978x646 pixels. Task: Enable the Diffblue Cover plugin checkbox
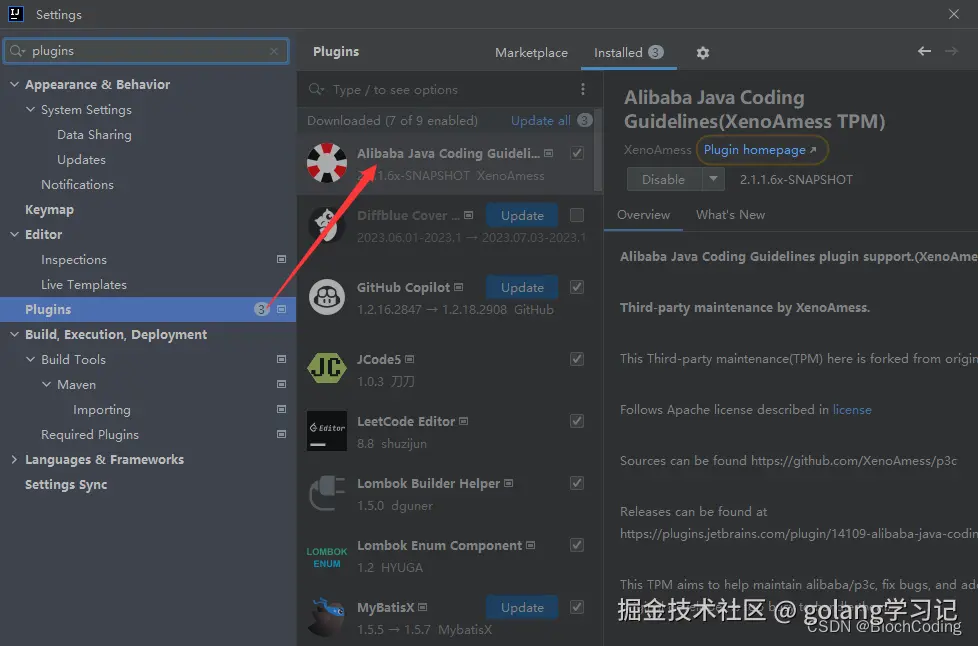(577, 215)
